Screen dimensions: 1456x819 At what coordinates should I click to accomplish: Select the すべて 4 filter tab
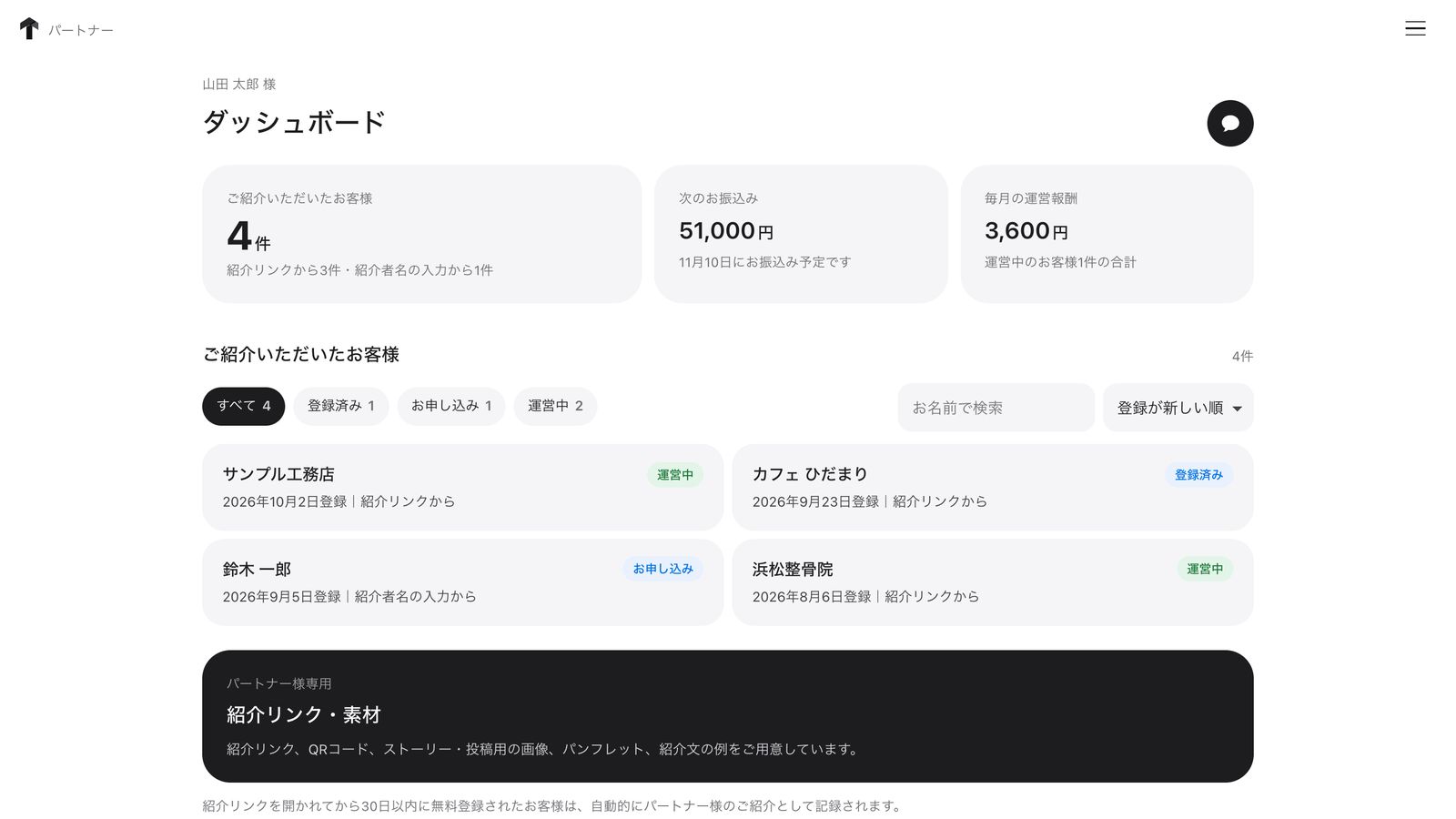pyautogui.click(x=243, y=406)
